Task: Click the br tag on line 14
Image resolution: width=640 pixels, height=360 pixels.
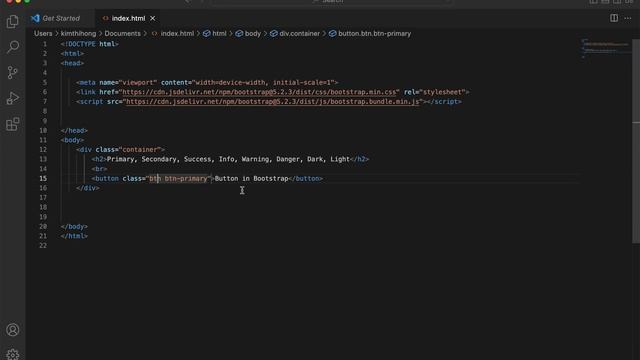Action: tap(99, 169)
